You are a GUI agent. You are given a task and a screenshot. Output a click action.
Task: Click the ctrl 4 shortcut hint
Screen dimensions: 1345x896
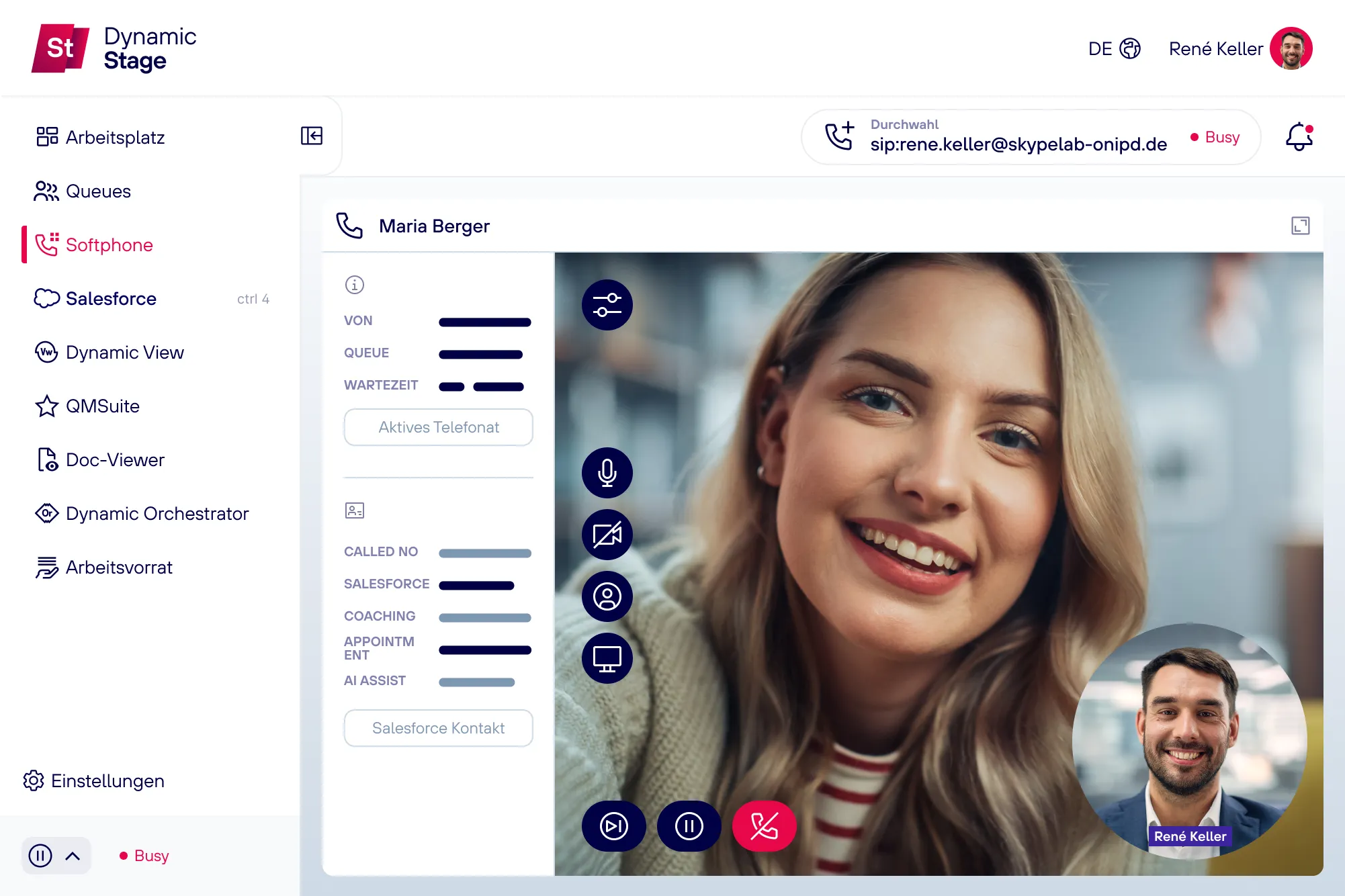[x=253, y=299]
